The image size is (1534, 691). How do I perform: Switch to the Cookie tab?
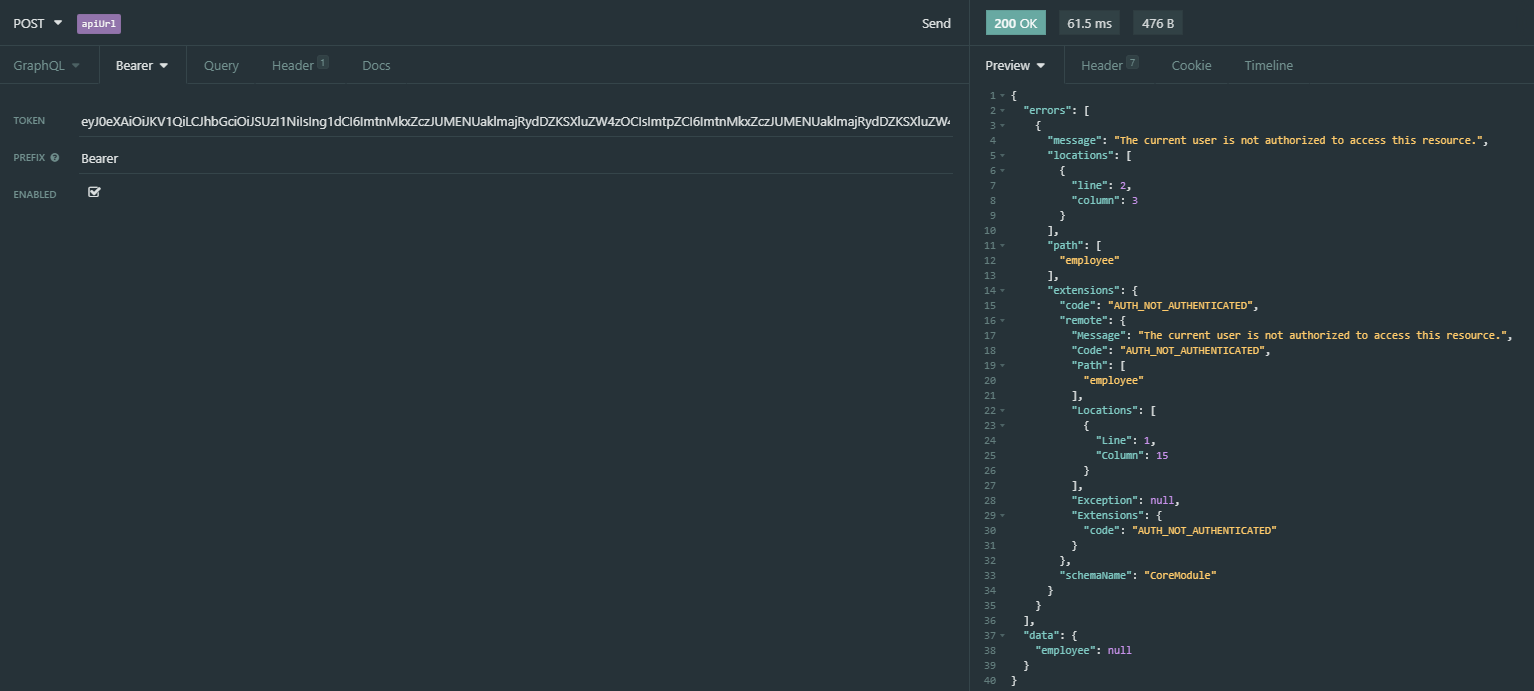tap(1191, 64)
